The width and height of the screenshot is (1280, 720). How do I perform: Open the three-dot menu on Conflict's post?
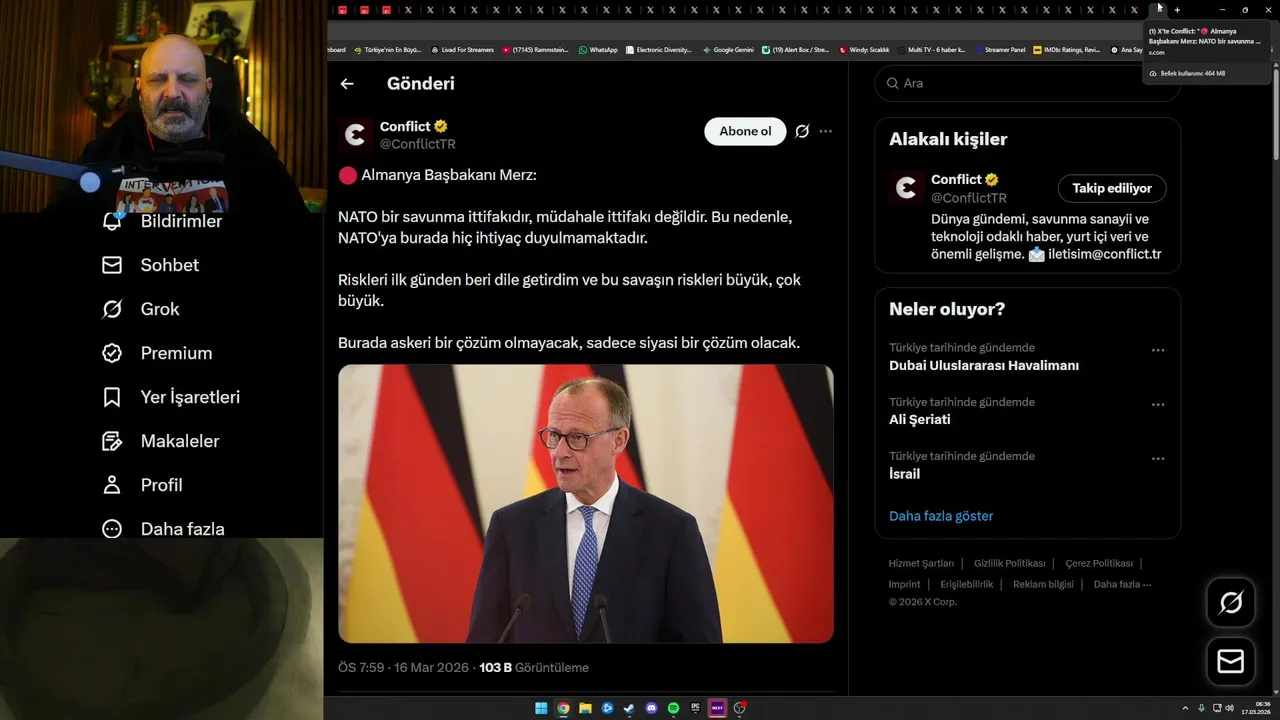(825, 131)
